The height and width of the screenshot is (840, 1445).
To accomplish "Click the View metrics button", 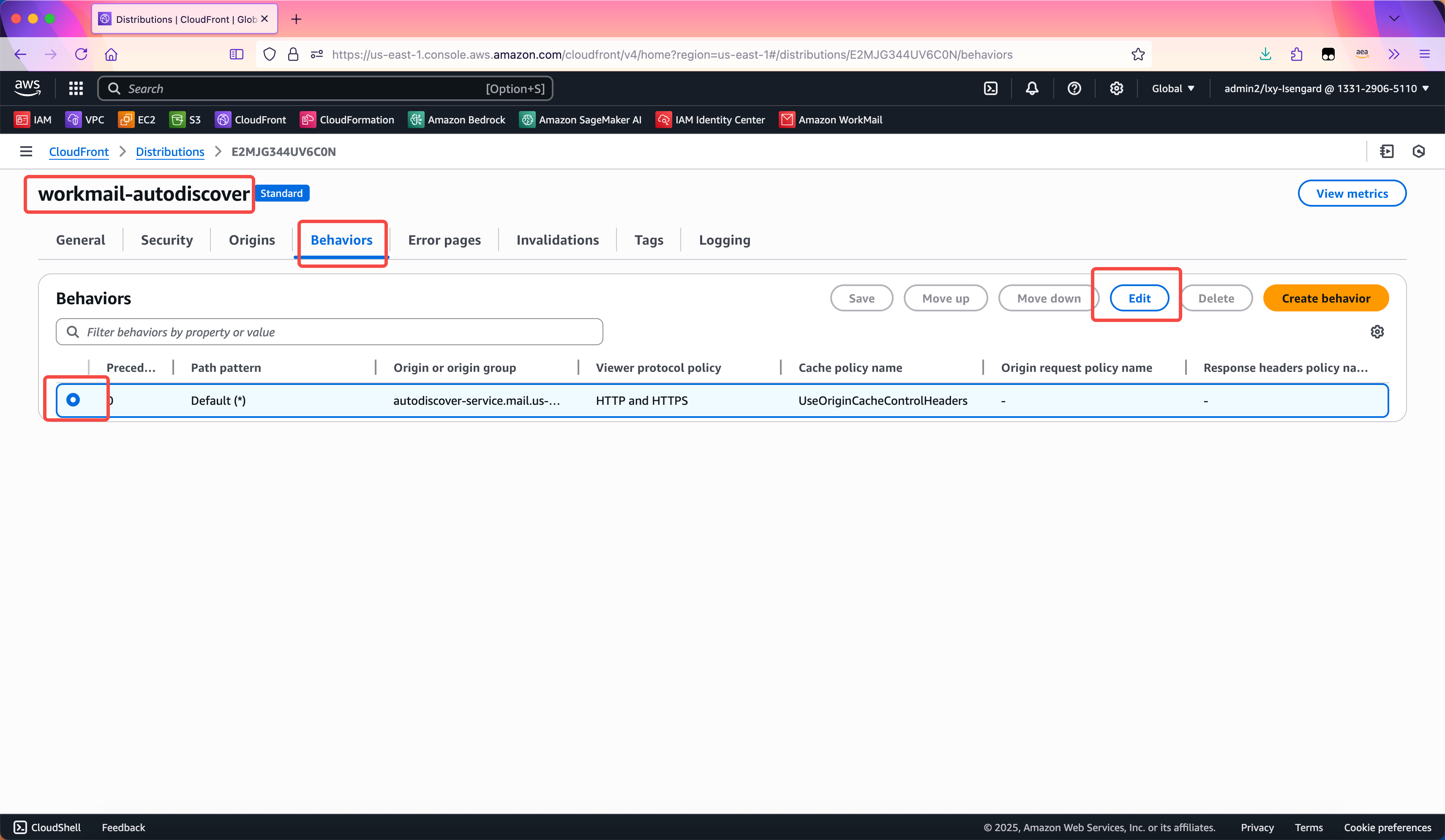I will click(1352, 193).
